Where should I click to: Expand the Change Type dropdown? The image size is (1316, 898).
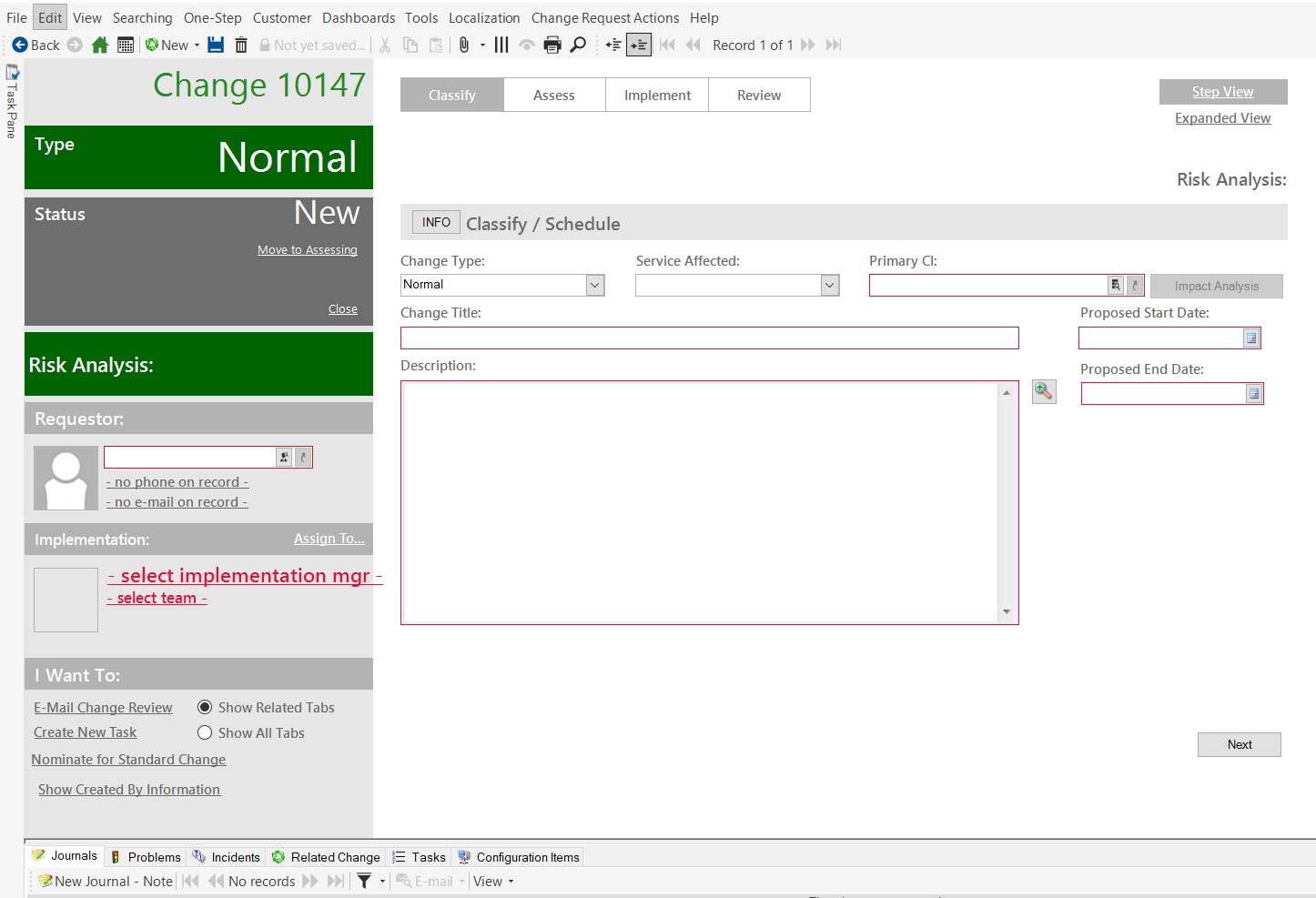tap(595, 285)
